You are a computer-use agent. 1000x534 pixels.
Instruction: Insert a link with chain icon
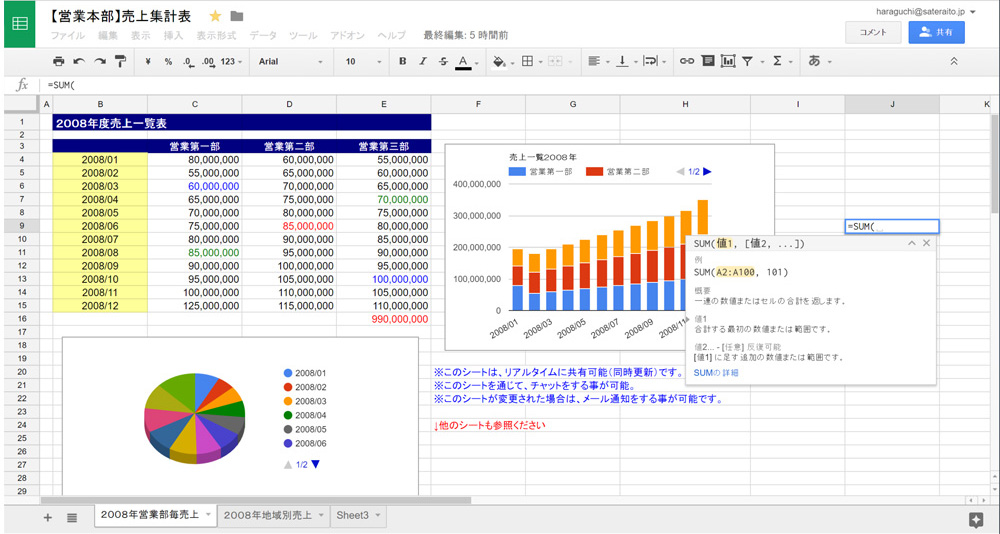tap(686, 62)
